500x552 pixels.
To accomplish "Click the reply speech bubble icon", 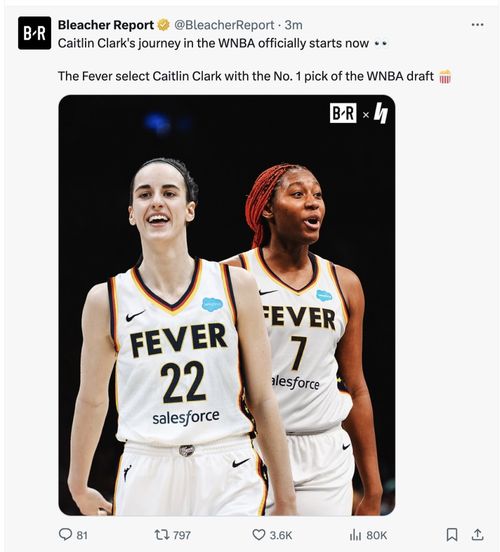I will coord(65,534).
